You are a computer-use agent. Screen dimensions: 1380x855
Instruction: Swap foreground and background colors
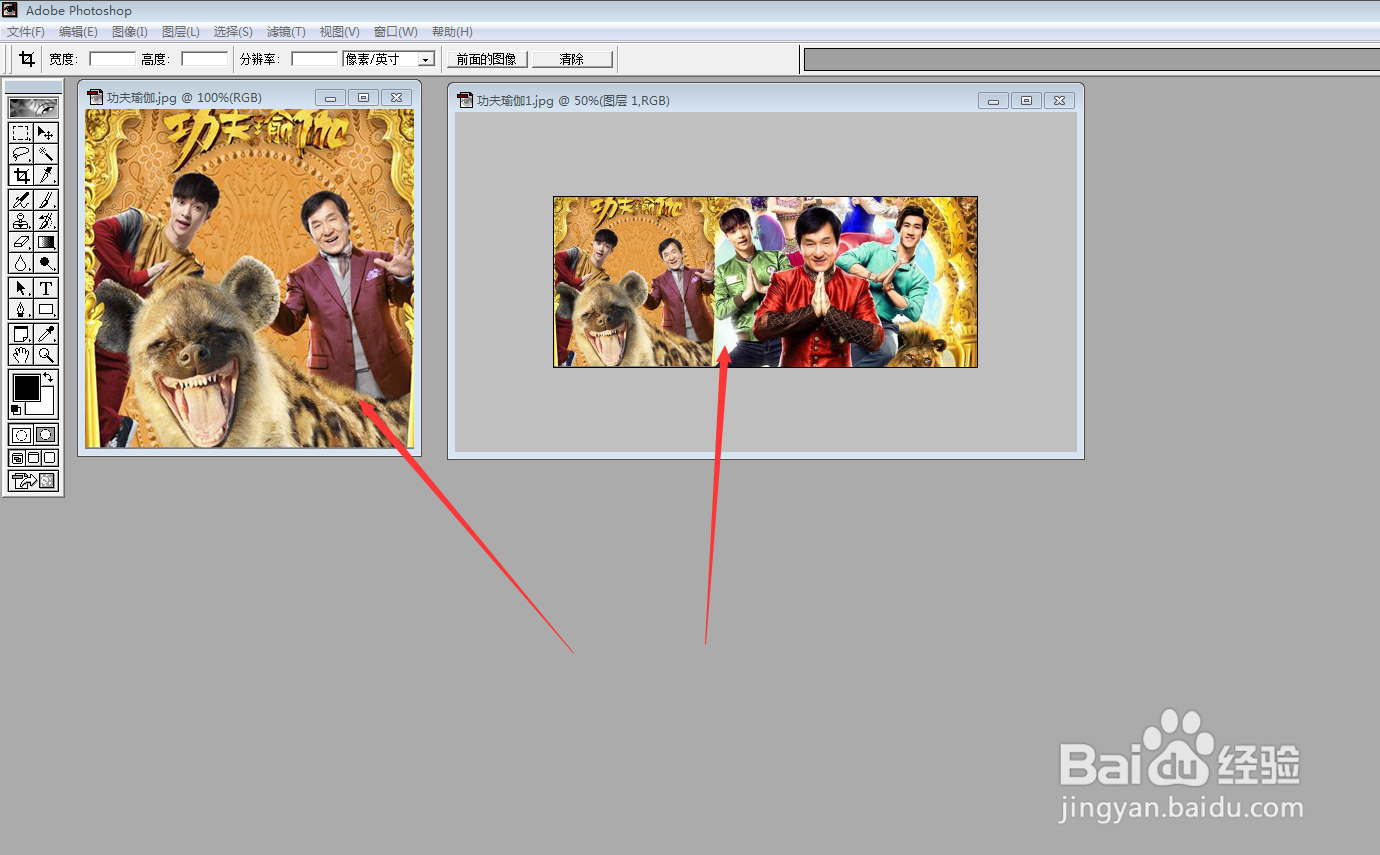click(48, 377)
